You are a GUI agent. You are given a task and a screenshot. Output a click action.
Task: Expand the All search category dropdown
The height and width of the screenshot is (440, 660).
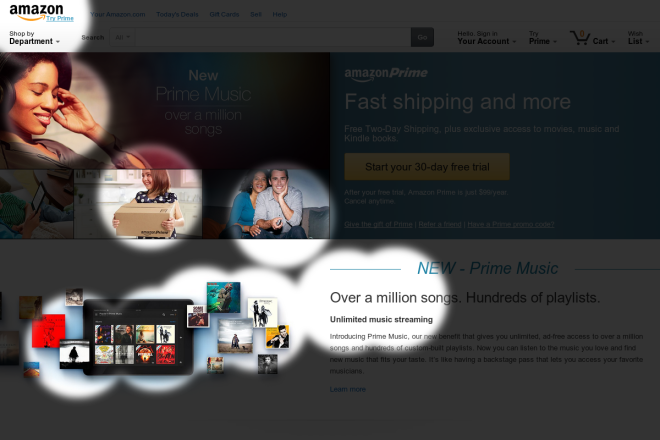(x=122, y=37)
